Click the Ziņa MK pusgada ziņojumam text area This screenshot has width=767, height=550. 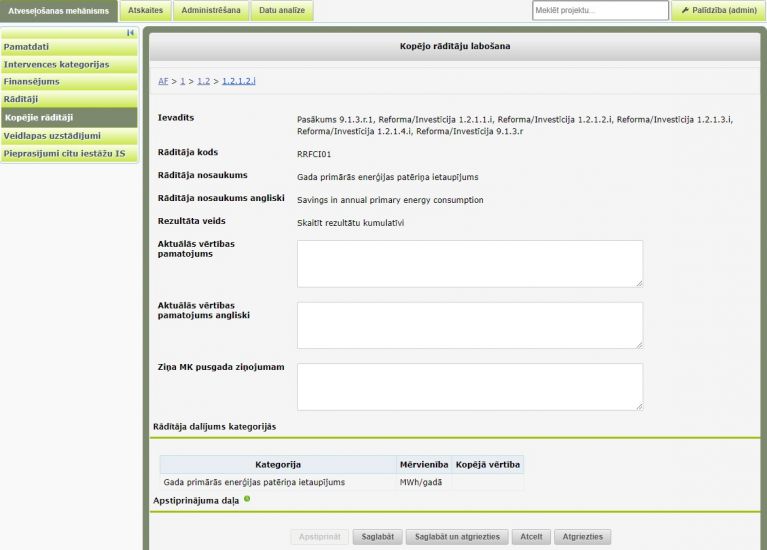(469, 386)
